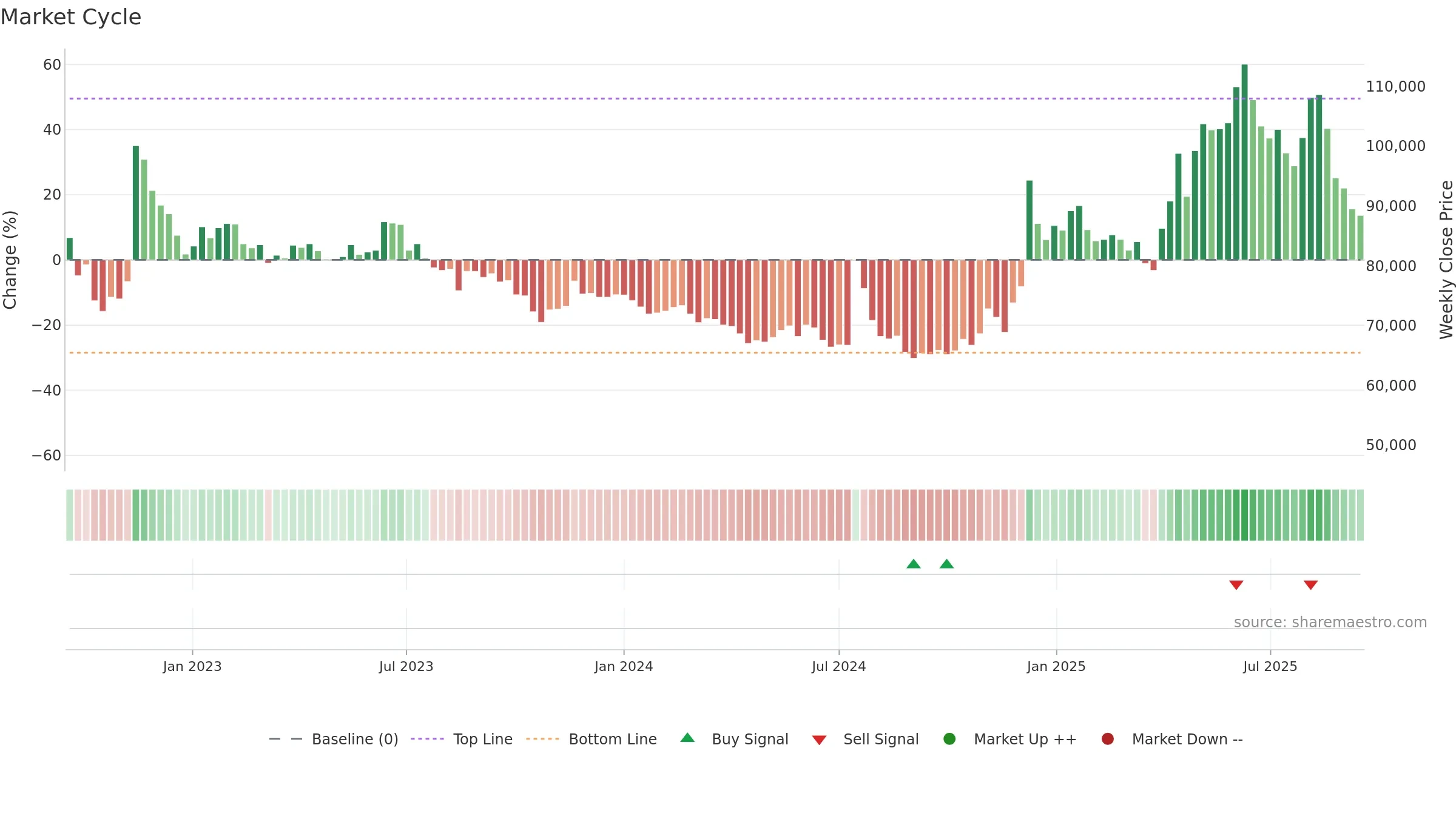Screen dimensions: 1456x819
Task: Click the Jul 2025 x-axis label
Action: 1270,666
